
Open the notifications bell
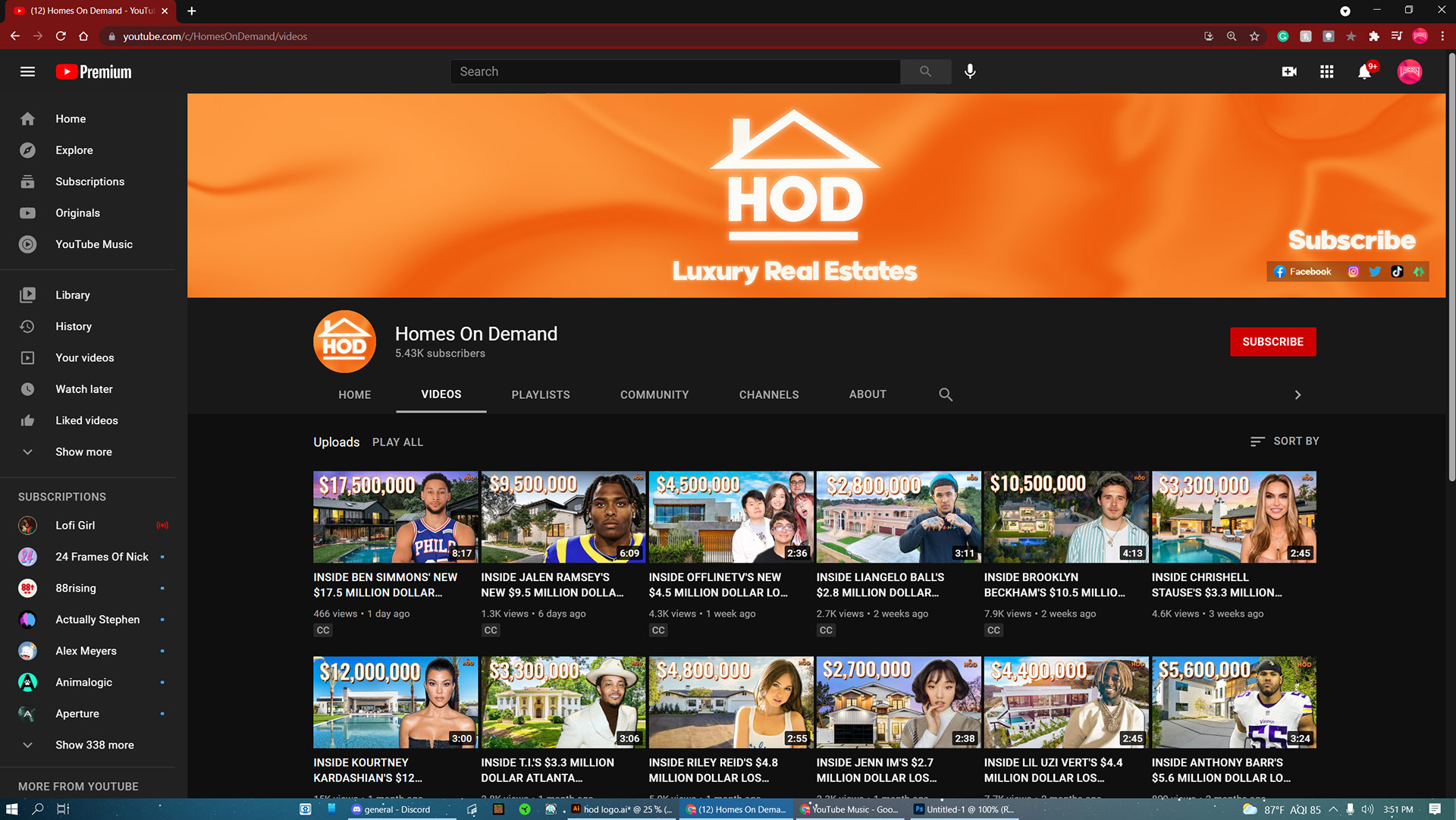(x=1364, y=71)
